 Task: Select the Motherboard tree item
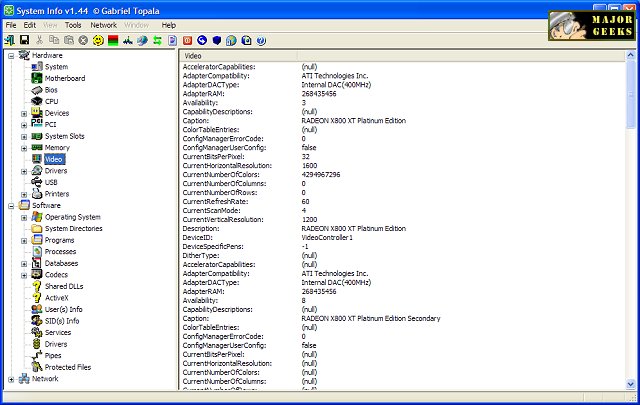[65, 78]
